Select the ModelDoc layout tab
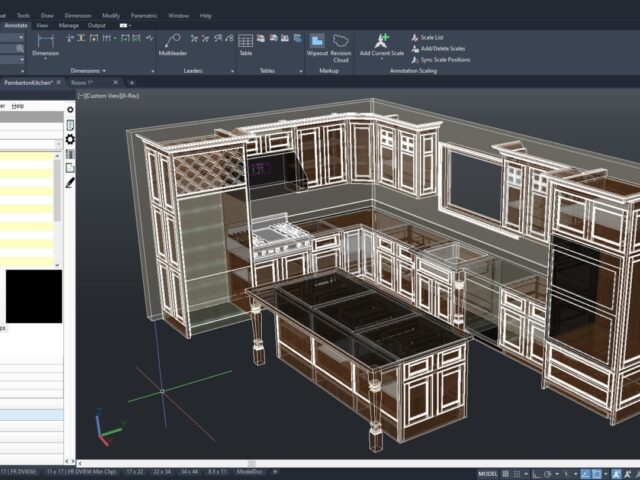The width and height of the screenshot is (640, 480). pyautogui.click(x=250, y=471)
